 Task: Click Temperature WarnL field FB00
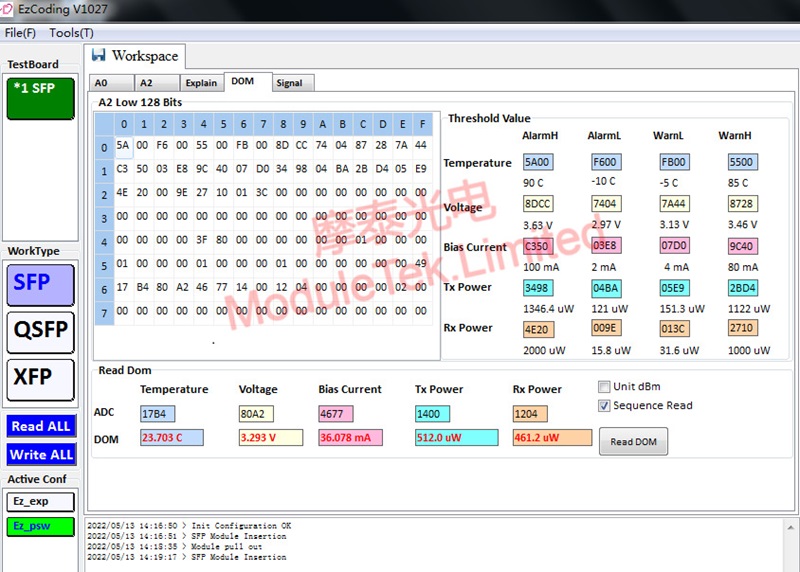674,162
